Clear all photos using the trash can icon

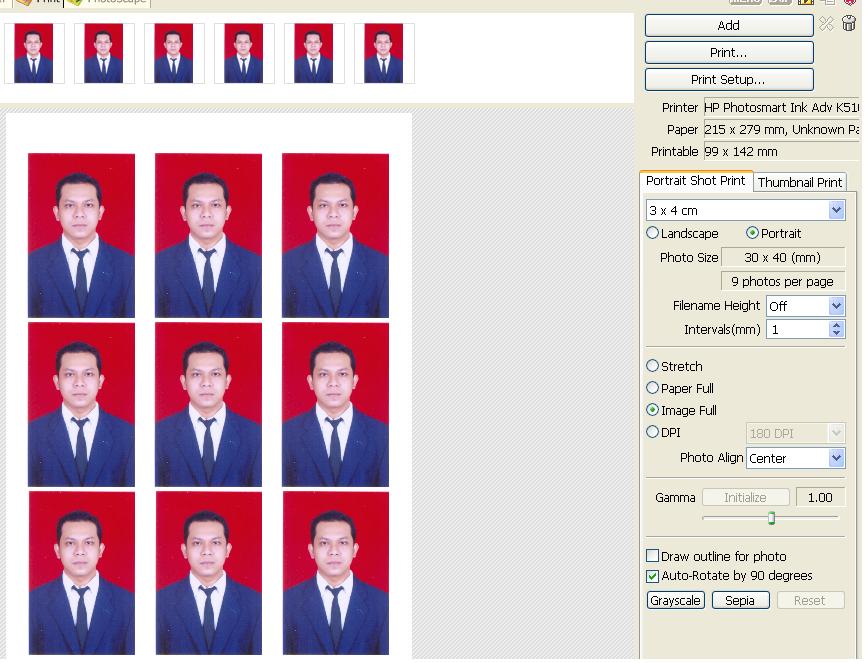click(848, 25)
